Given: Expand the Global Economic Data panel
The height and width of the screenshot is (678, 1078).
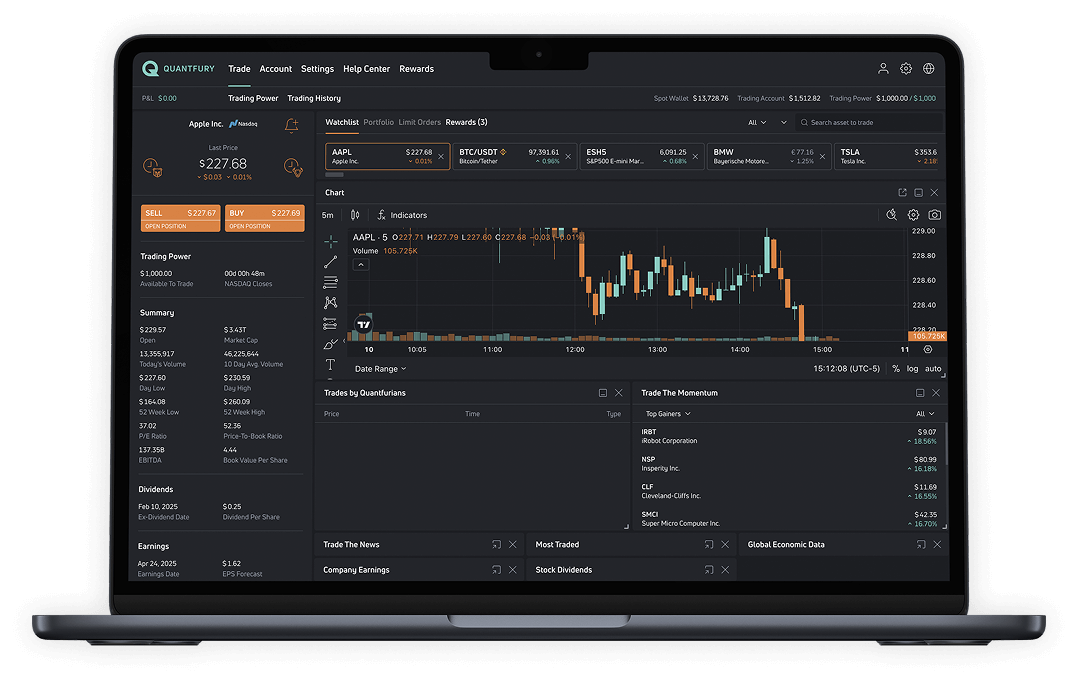Looking at the screenshot, I should 921,545.
